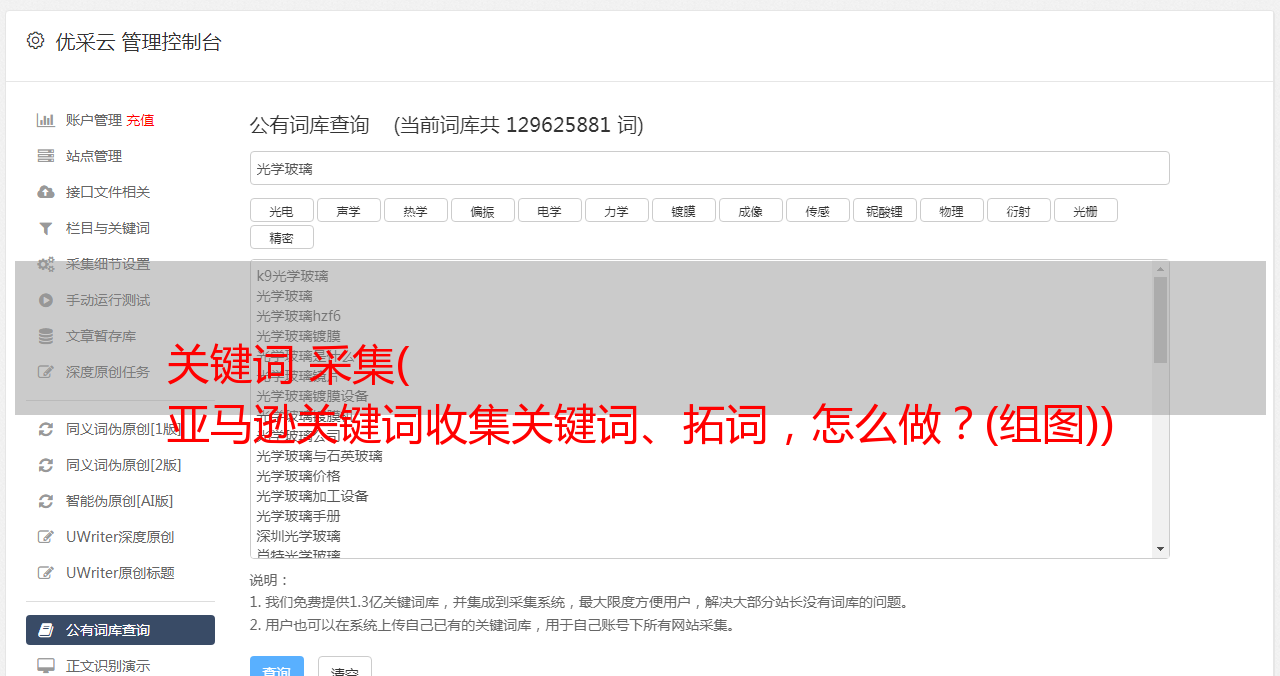Click the 精密 tag button
The height and width of the screenshot is (676, 1280).
pyautogui.click(x=281, y=237)
